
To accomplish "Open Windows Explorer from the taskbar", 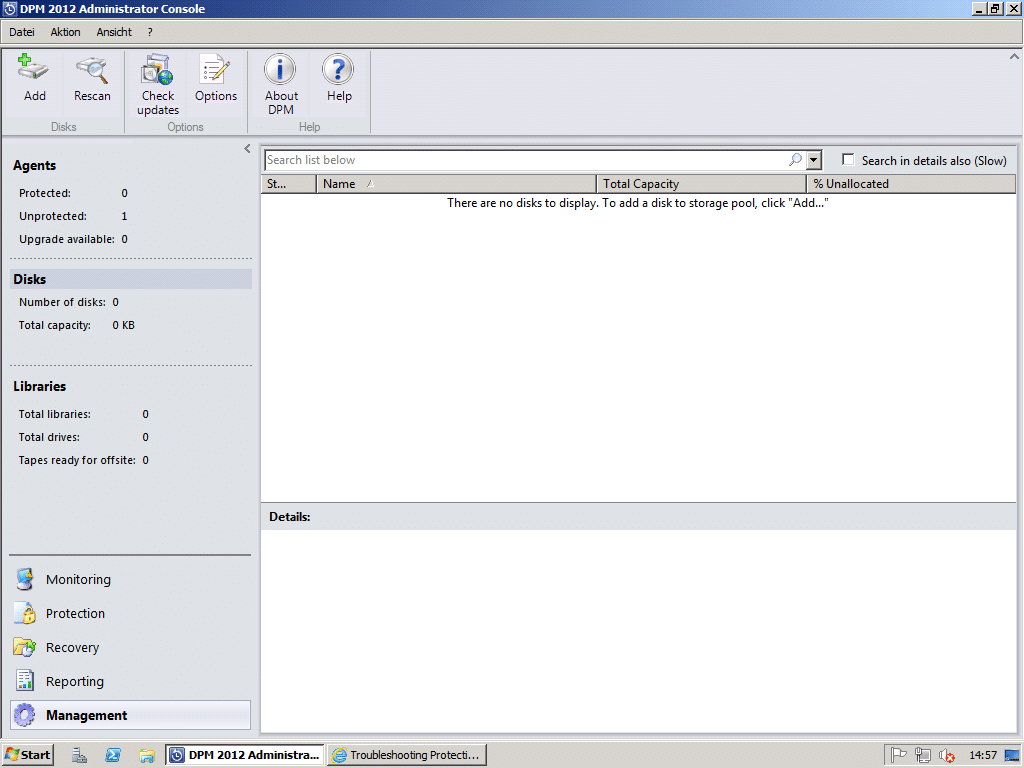I will [146, 755].
